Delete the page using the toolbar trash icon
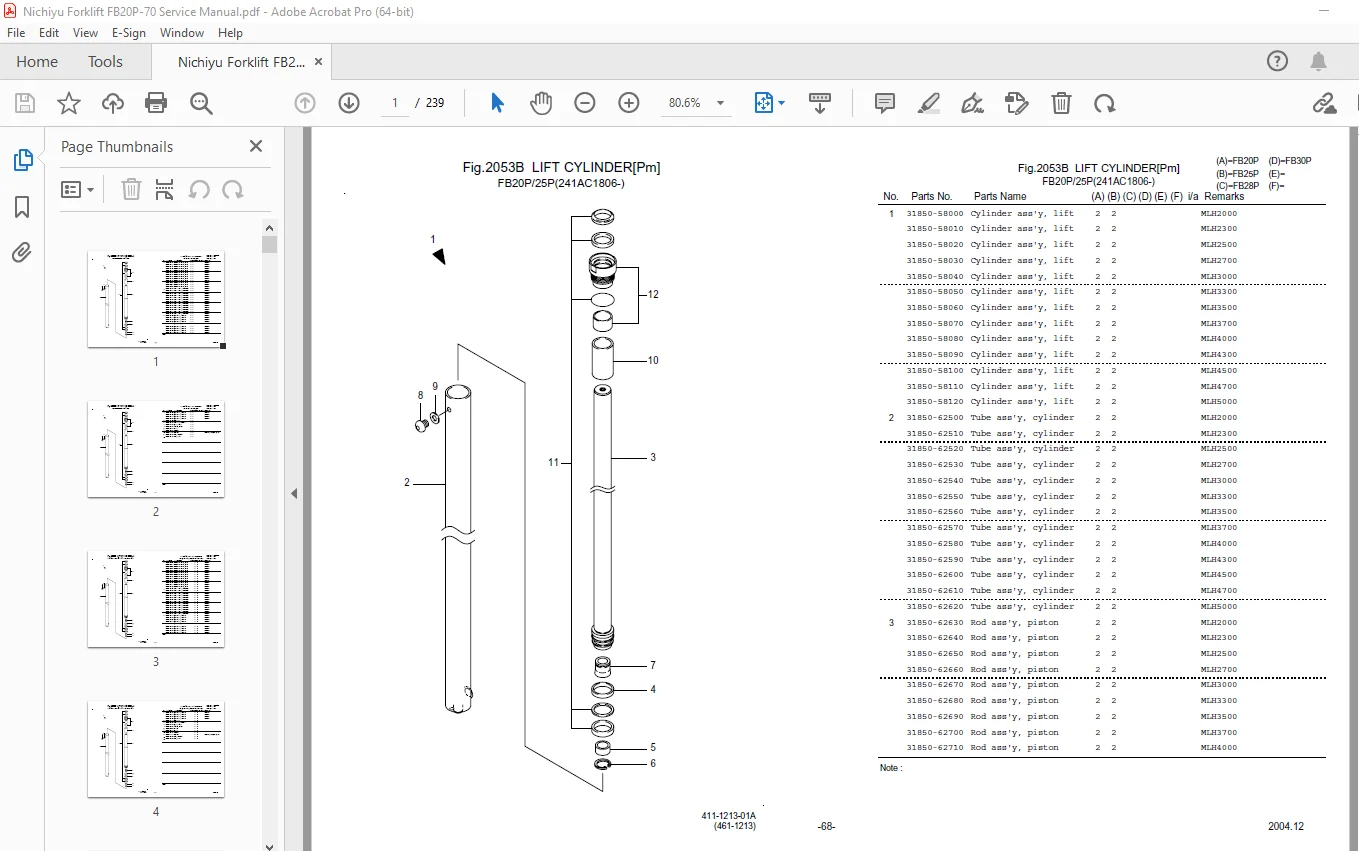Screen dimensions: 1359x851 point(1061,103)
